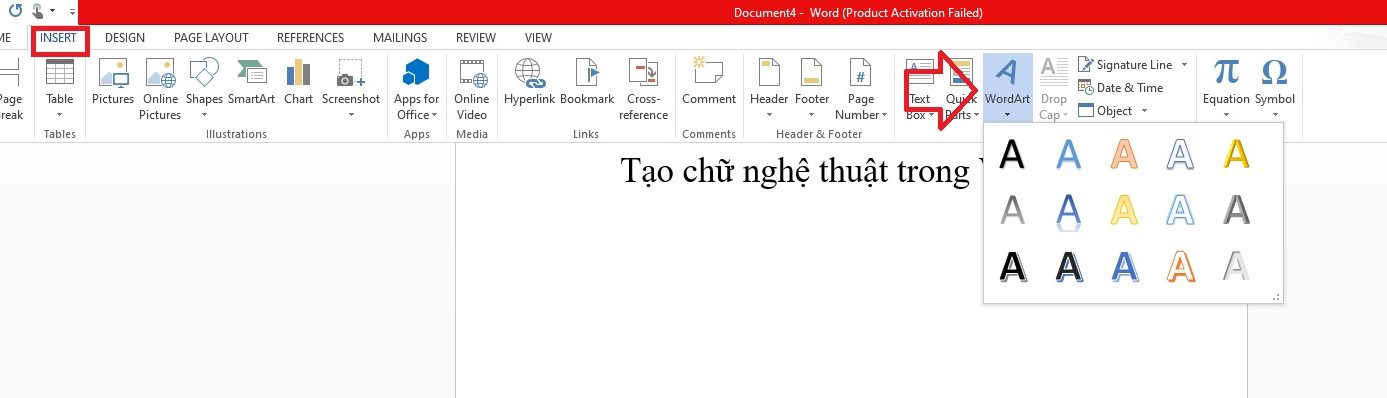The width and height of the screenshot is (1387, 398).
Task: Insert an Object
Action: pos(1106,111)
